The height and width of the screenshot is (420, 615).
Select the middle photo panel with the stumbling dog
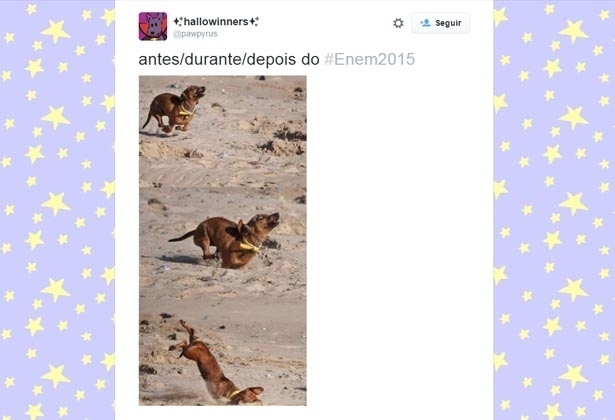[x=223, y=242]
